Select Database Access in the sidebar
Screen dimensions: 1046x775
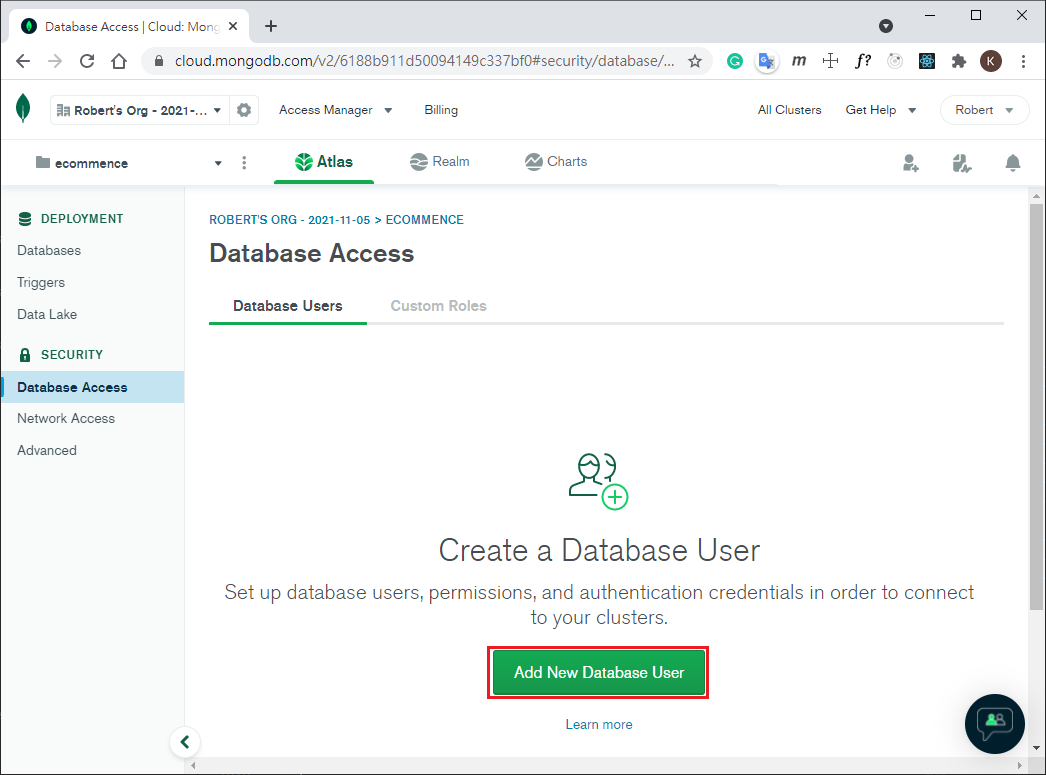tap(93, 387)
